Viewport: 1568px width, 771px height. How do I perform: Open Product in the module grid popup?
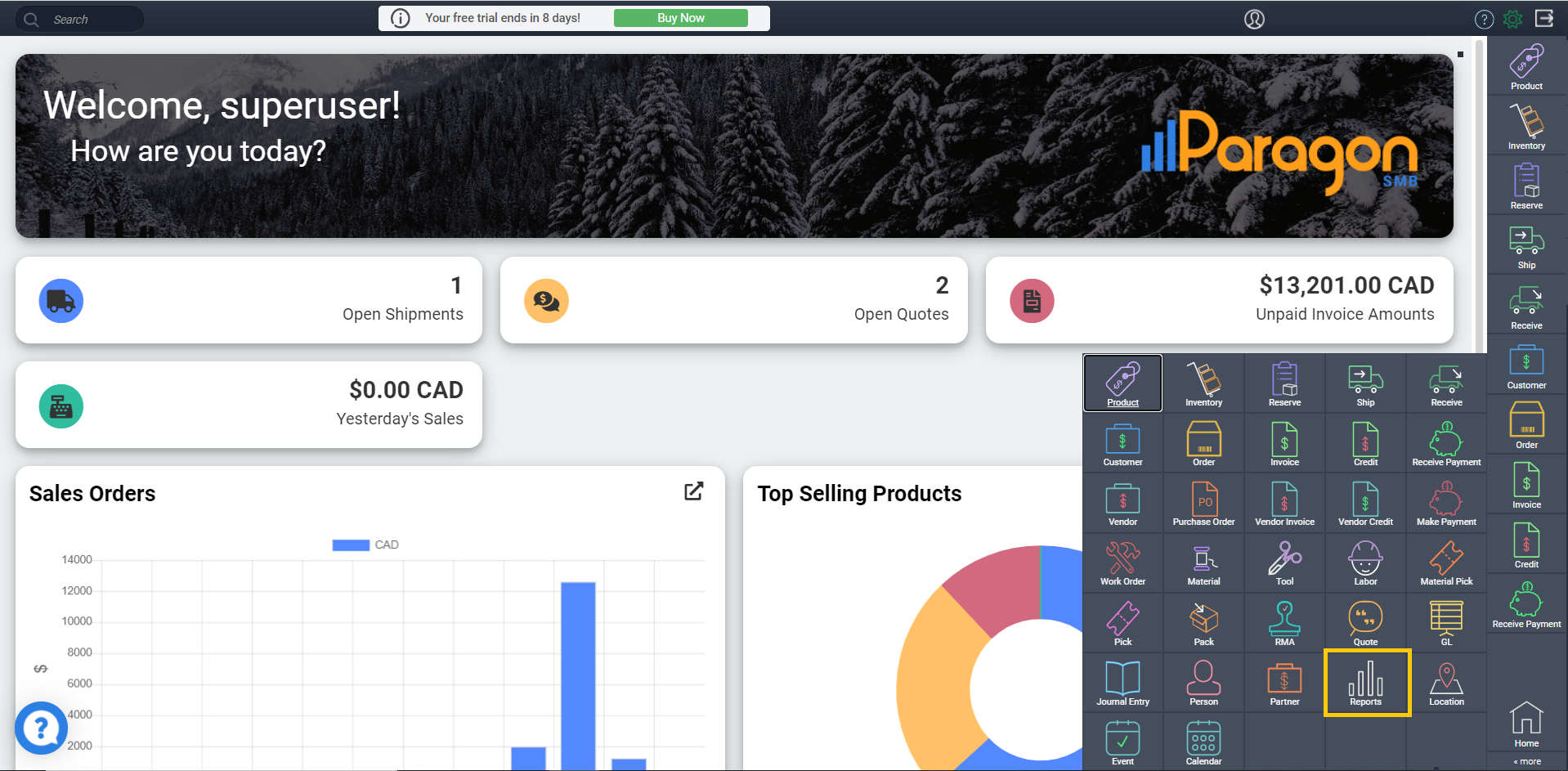coord(1122,383)
